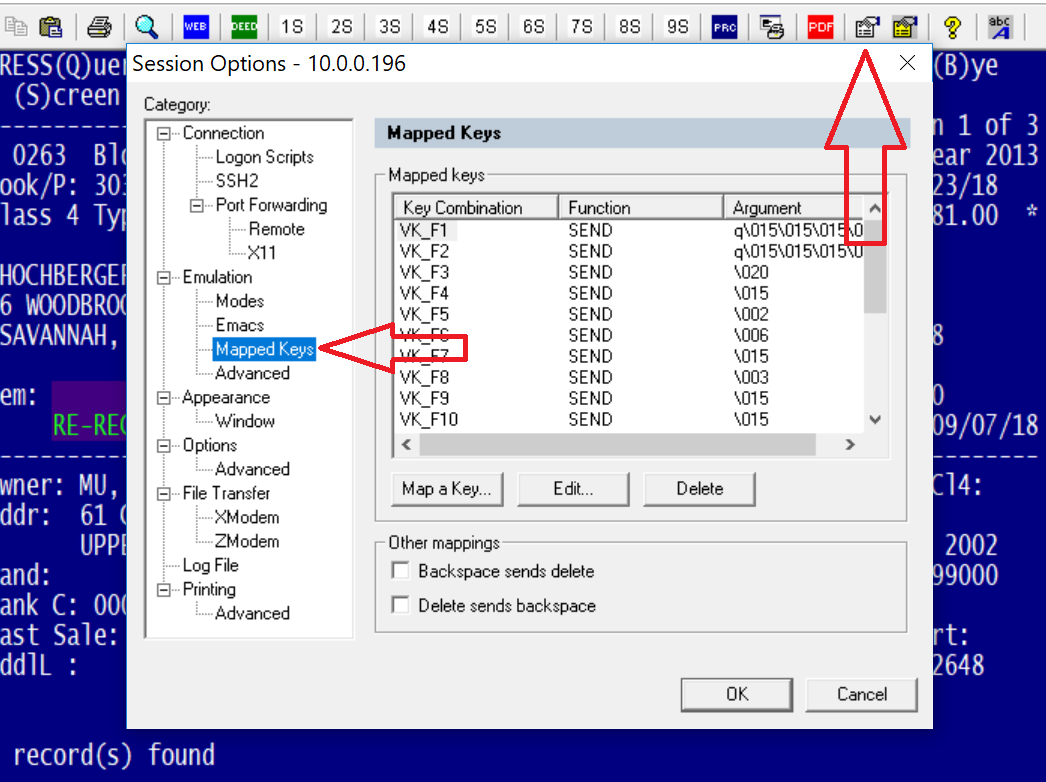Click mapped keys list scroll down arrow
This screenshot has height=782, width=1046.
coord(875,420)
